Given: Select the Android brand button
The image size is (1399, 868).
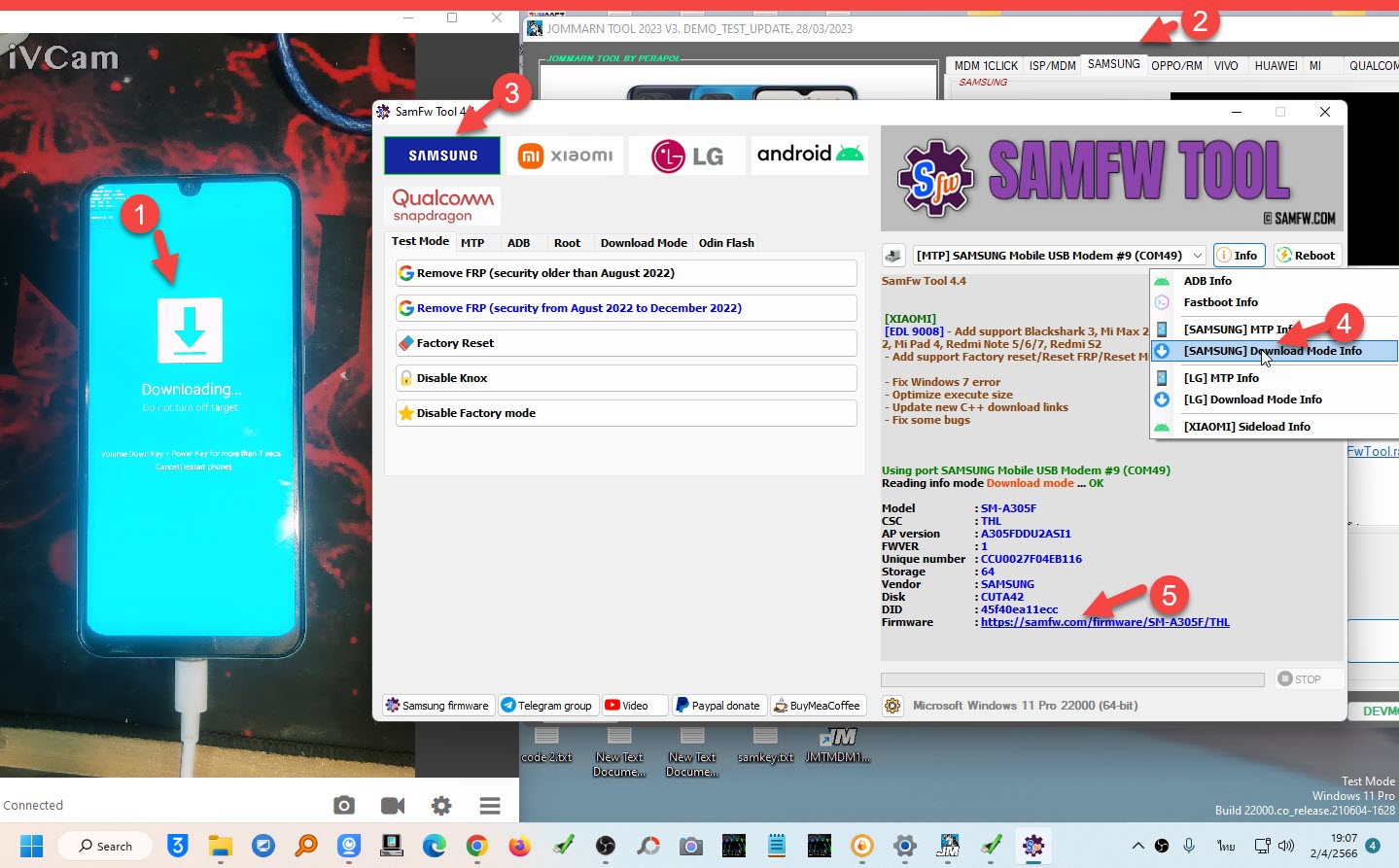Looking at the screenshot, I should click(x=810, y=156).
